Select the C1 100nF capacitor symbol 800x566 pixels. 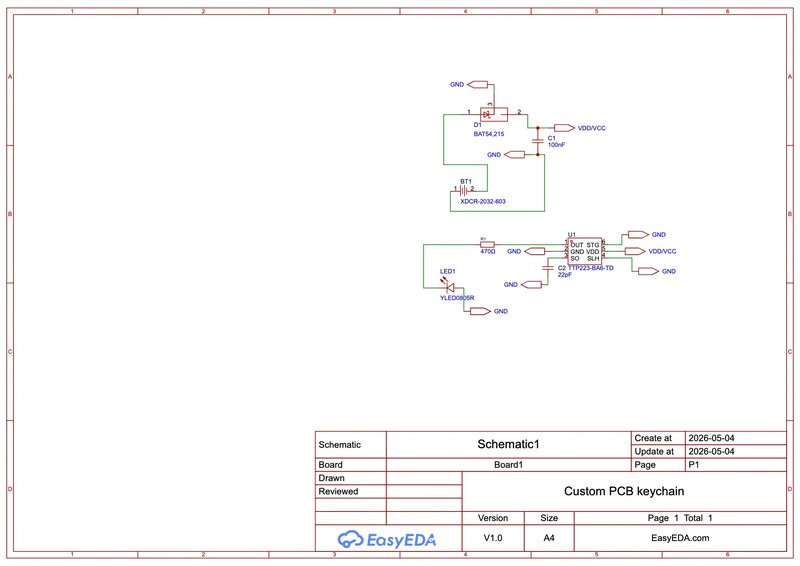[x=537, y=141]
